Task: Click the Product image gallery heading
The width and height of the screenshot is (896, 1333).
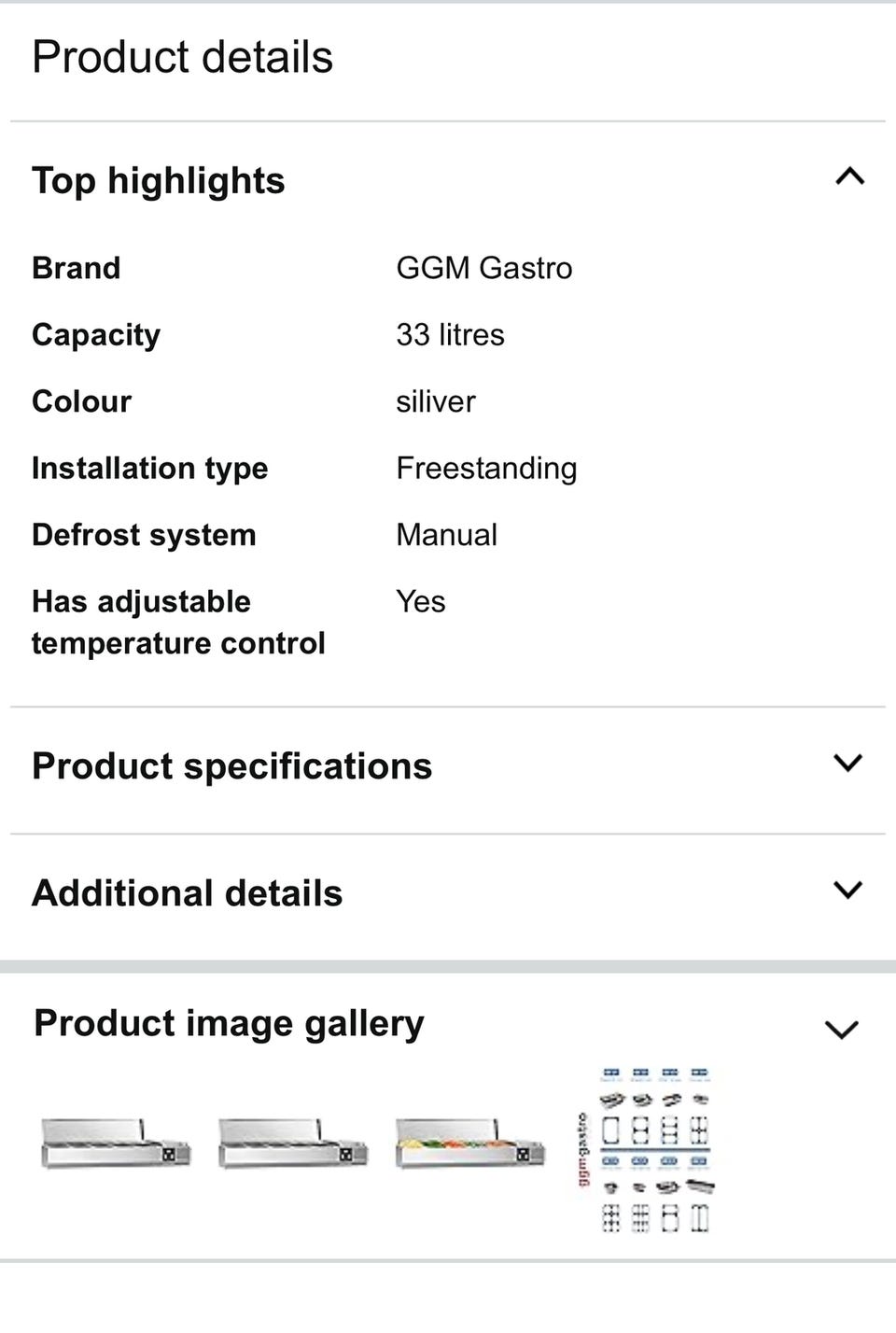Action: pos(229,1023)
